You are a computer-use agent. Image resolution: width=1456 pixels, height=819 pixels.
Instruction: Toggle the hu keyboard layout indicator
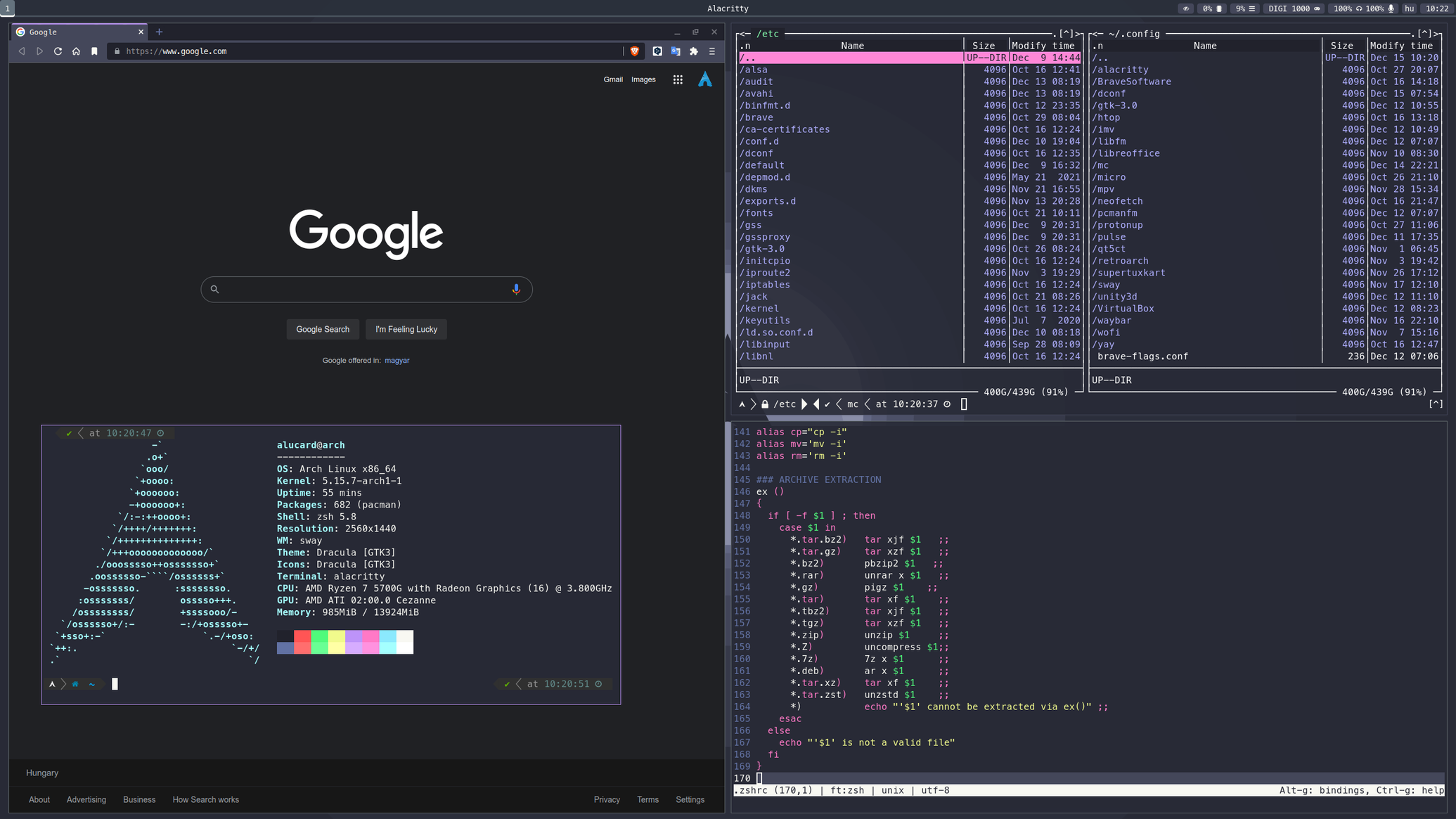1409,8
